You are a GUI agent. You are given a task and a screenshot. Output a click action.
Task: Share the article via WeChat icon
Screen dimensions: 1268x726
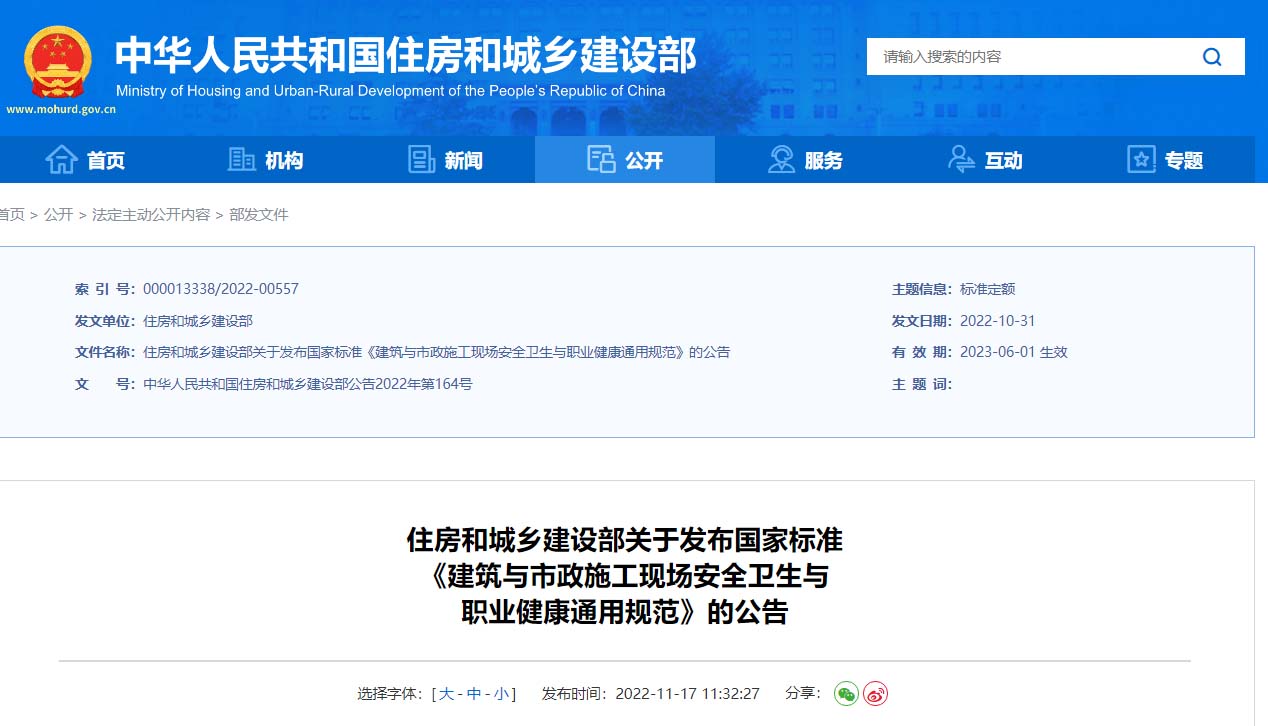click(846, 694)
